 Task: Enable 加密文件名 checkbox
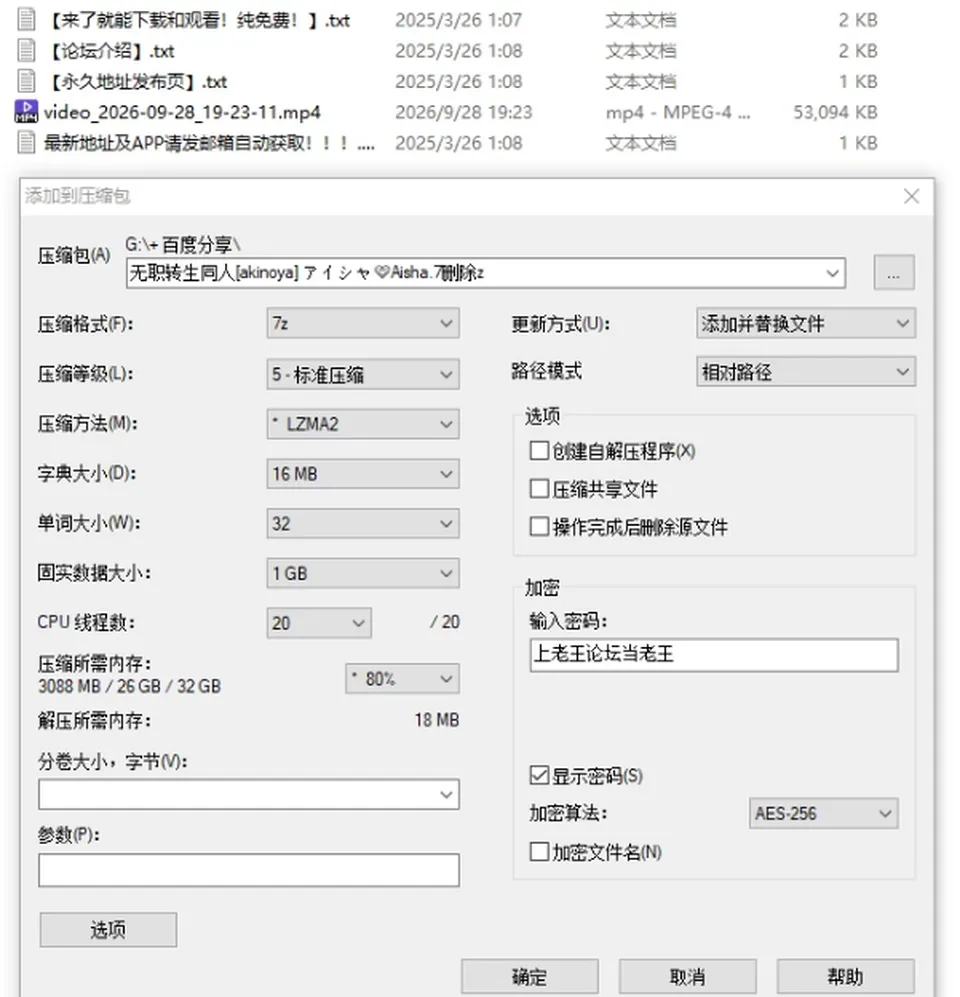(539, 852)
